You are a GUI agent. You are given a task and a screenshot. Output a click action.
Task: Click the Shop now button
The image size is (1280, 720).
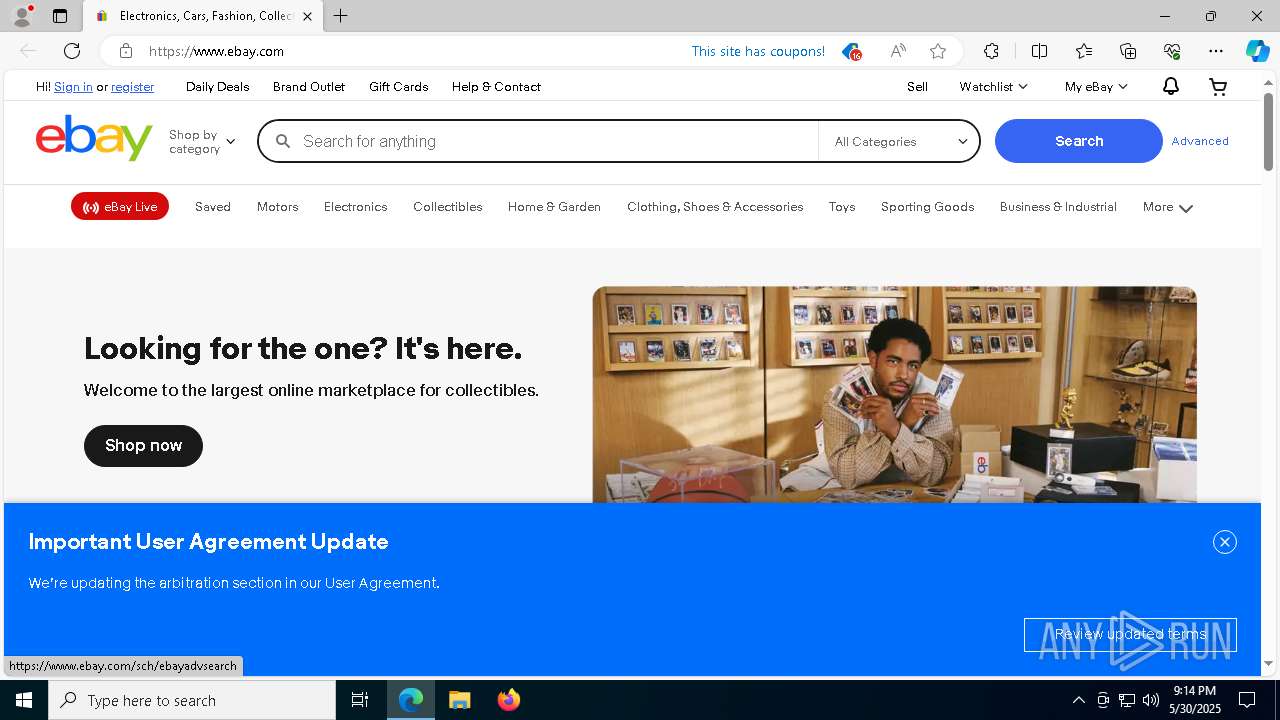[143, 446]
